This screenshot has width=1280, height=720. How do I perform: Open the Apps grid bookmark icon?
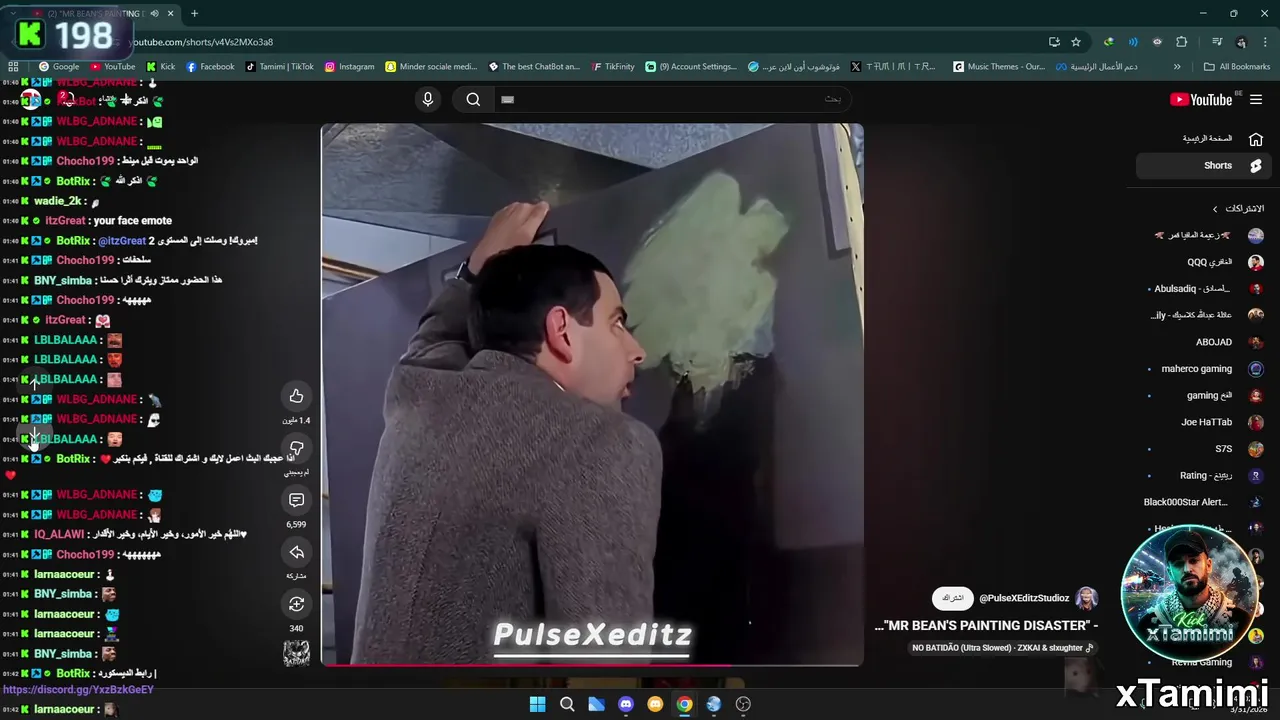point(13,67)
